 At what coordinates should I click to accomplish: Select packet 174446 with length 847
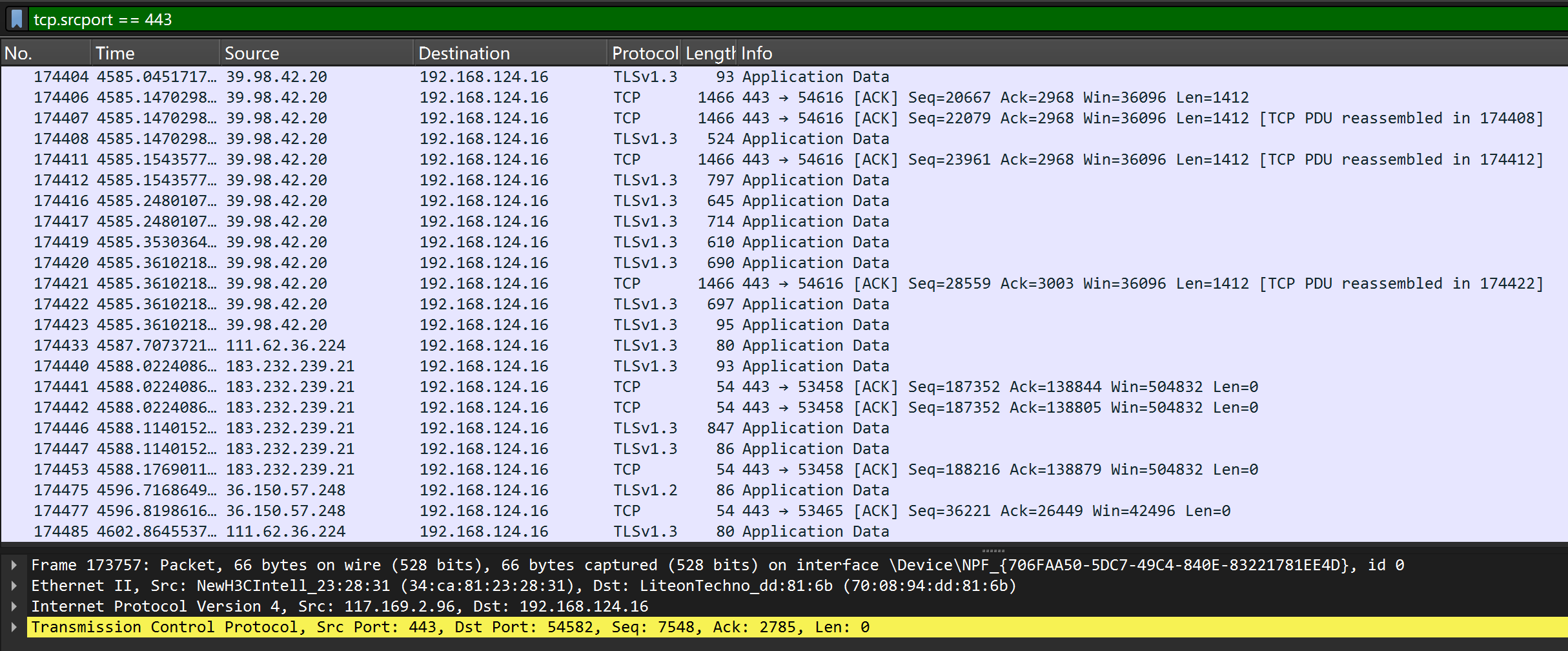point(452,428)
